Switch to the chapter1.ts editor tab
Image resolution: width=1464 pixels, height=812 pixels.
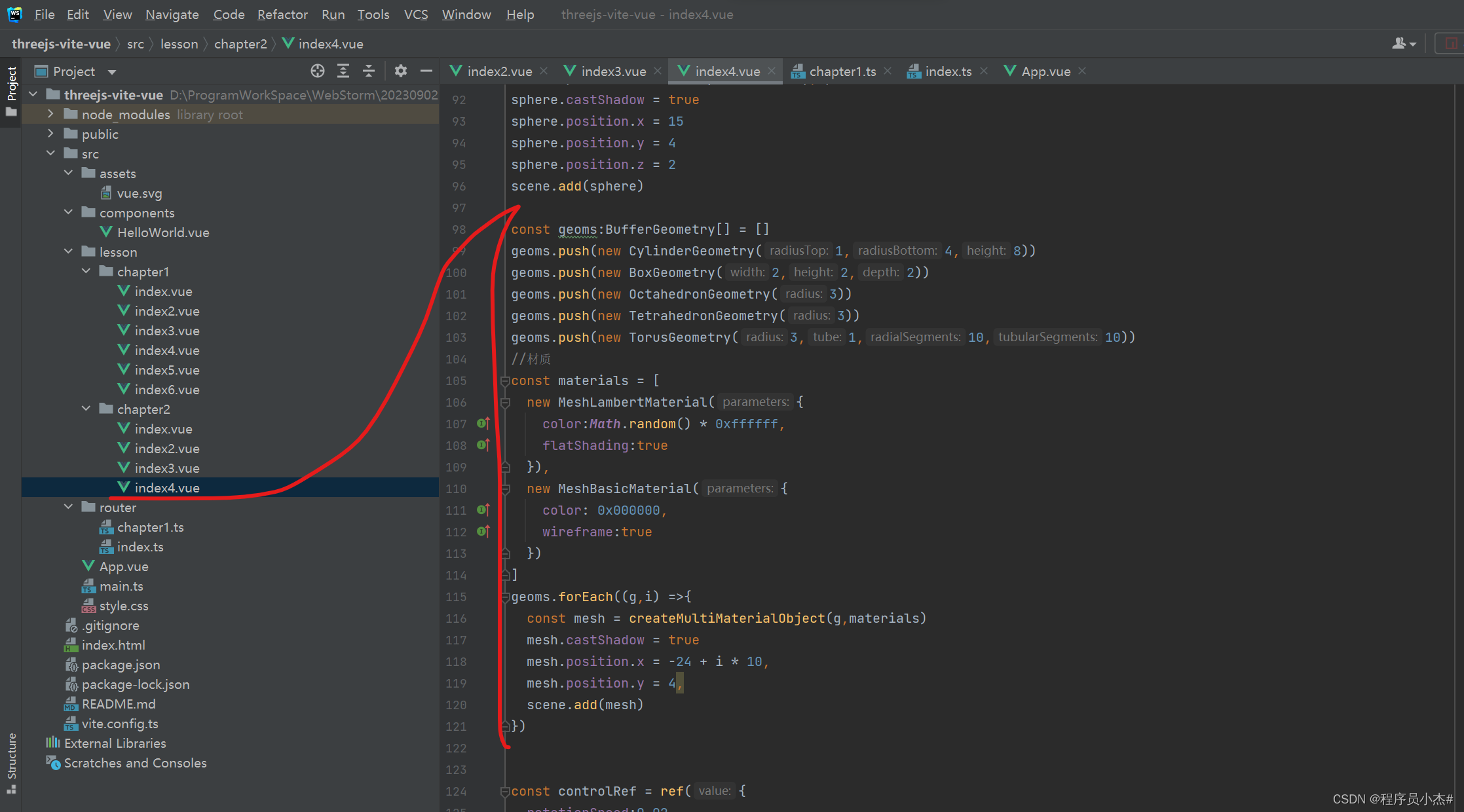[842, 71]
